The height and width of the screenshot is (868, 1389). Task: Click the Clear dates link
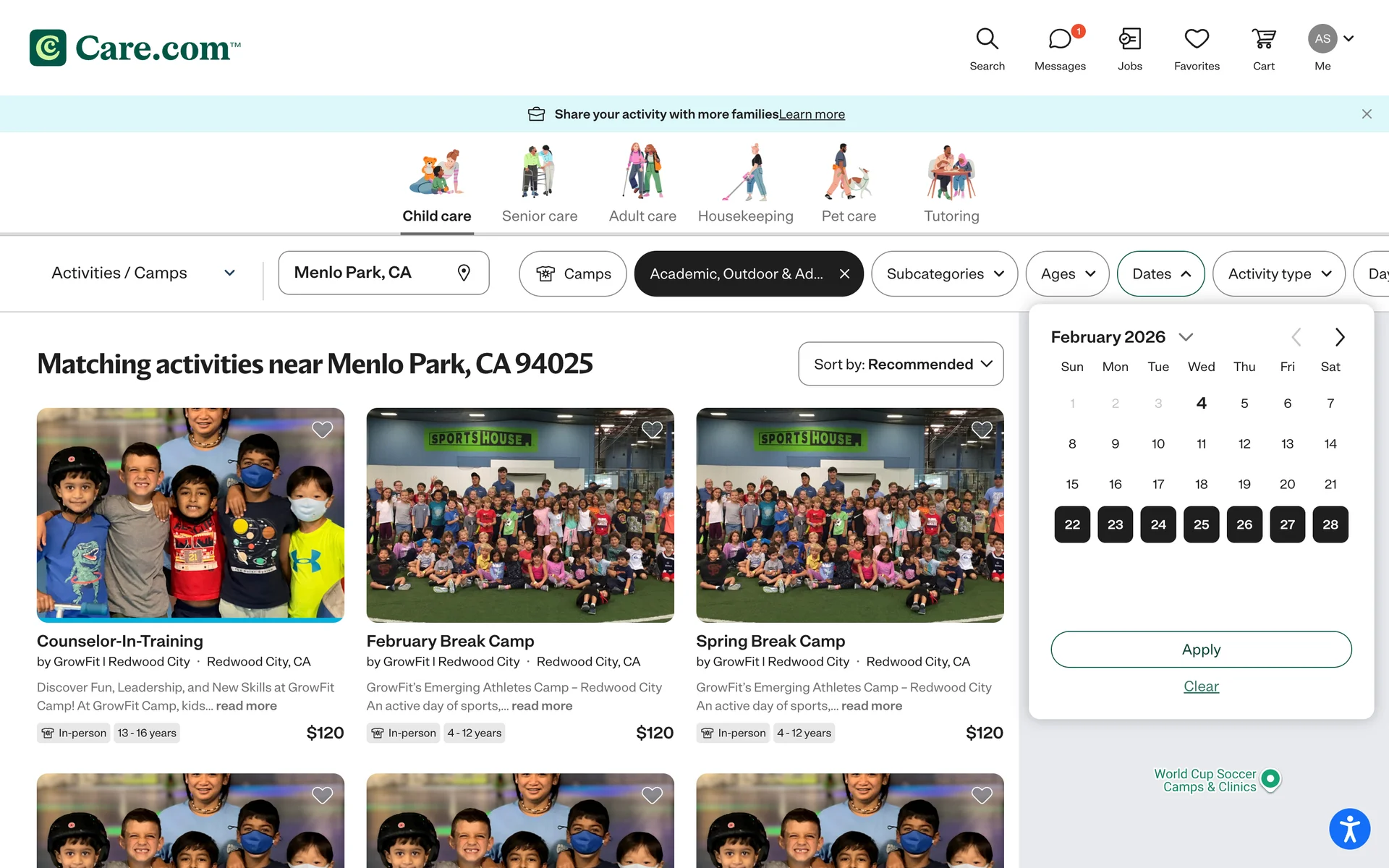1201,686
